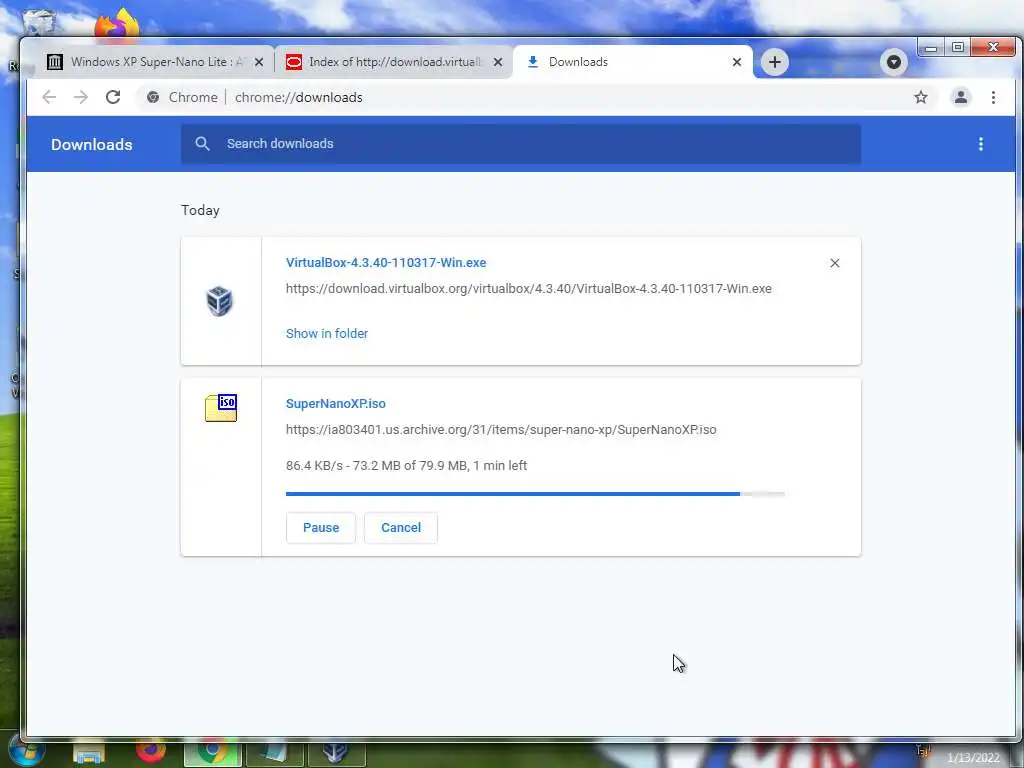Remove VirtualBox download from list
The image size is (1024, 768).
pos(835,263)
